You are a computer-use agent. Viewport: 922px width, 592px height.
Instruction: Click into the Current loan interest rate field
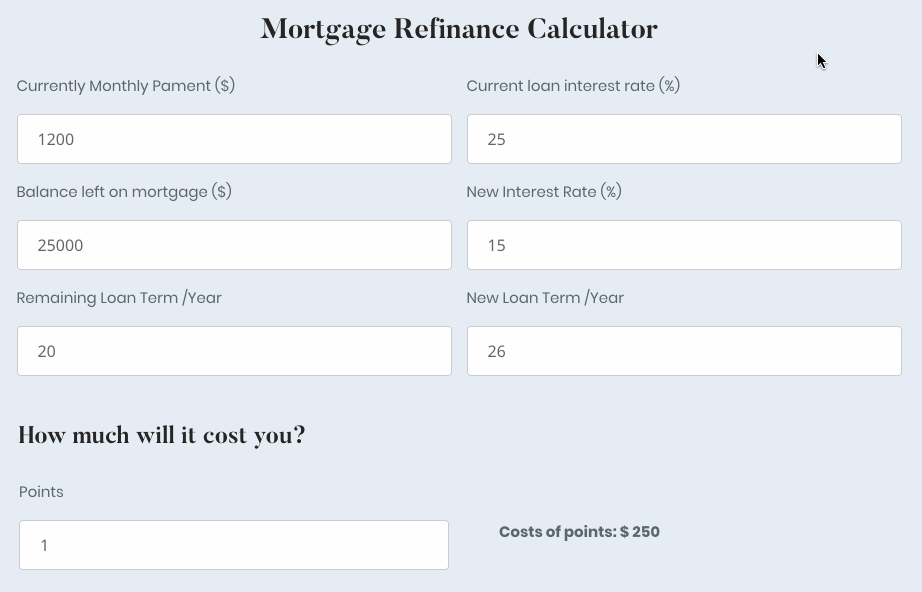point(684,139)
